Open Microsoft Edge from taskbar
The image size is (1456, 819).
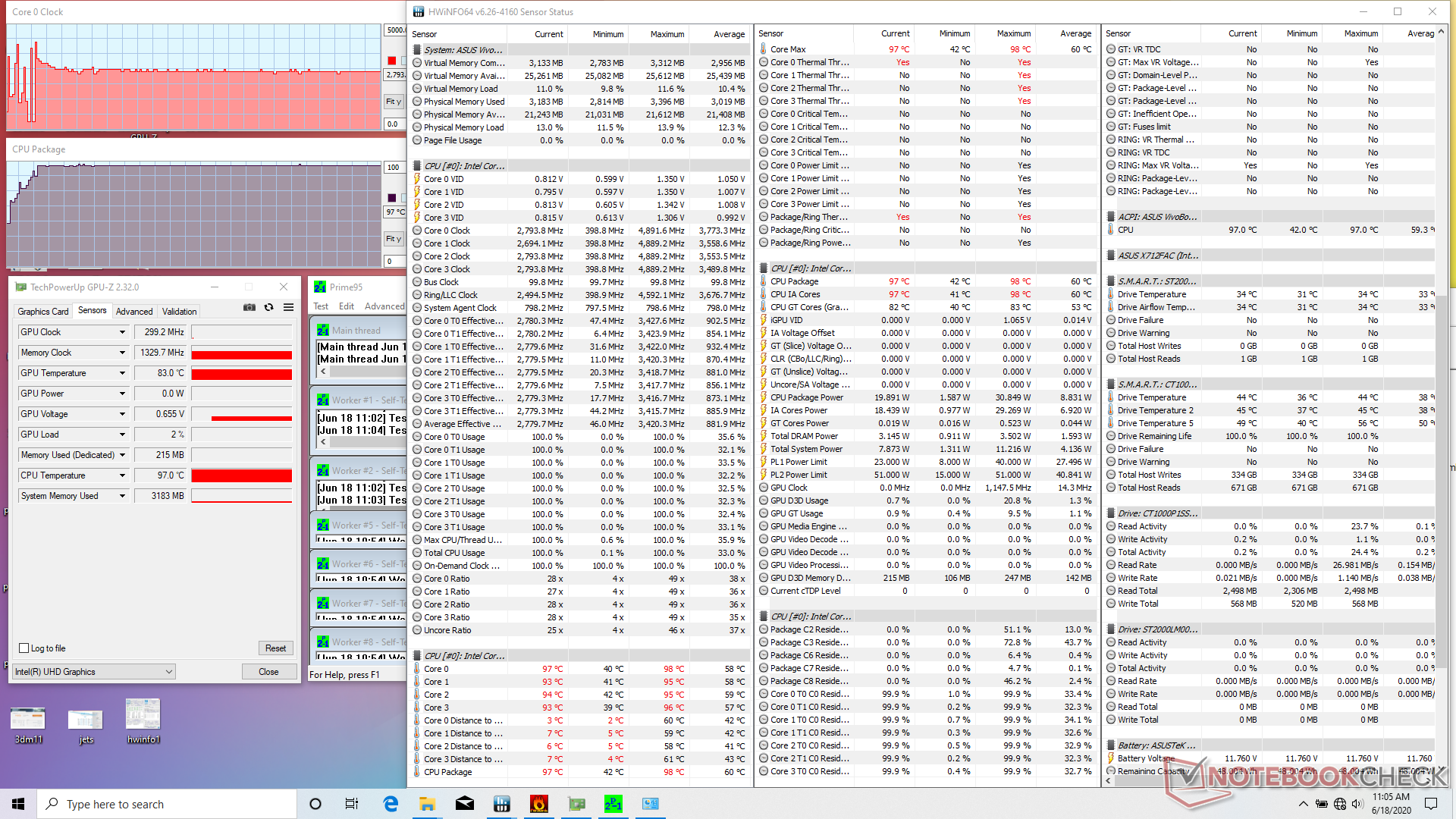391,804
